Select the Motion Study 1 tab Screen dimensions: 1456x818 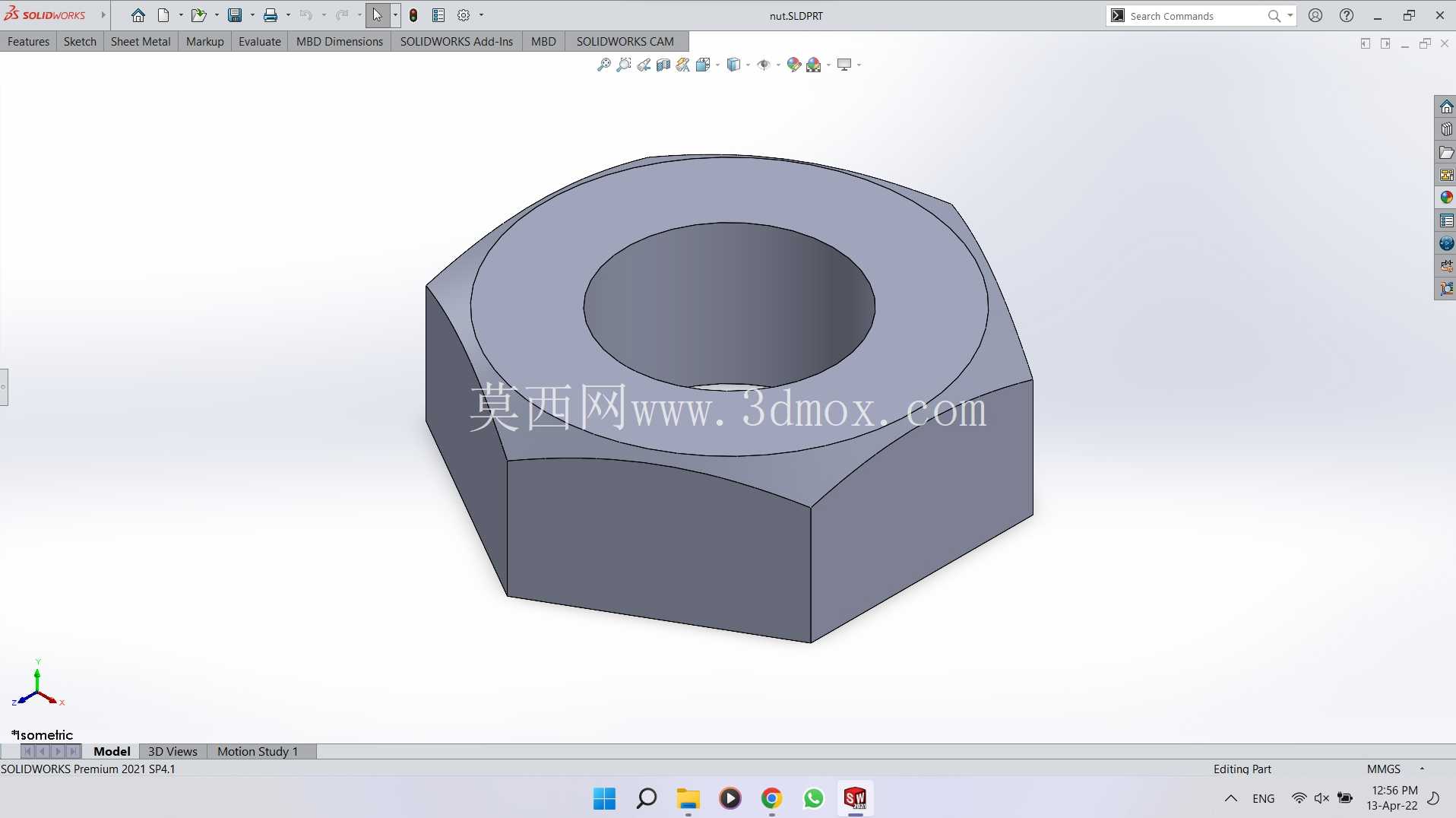(x=258, y=752)
